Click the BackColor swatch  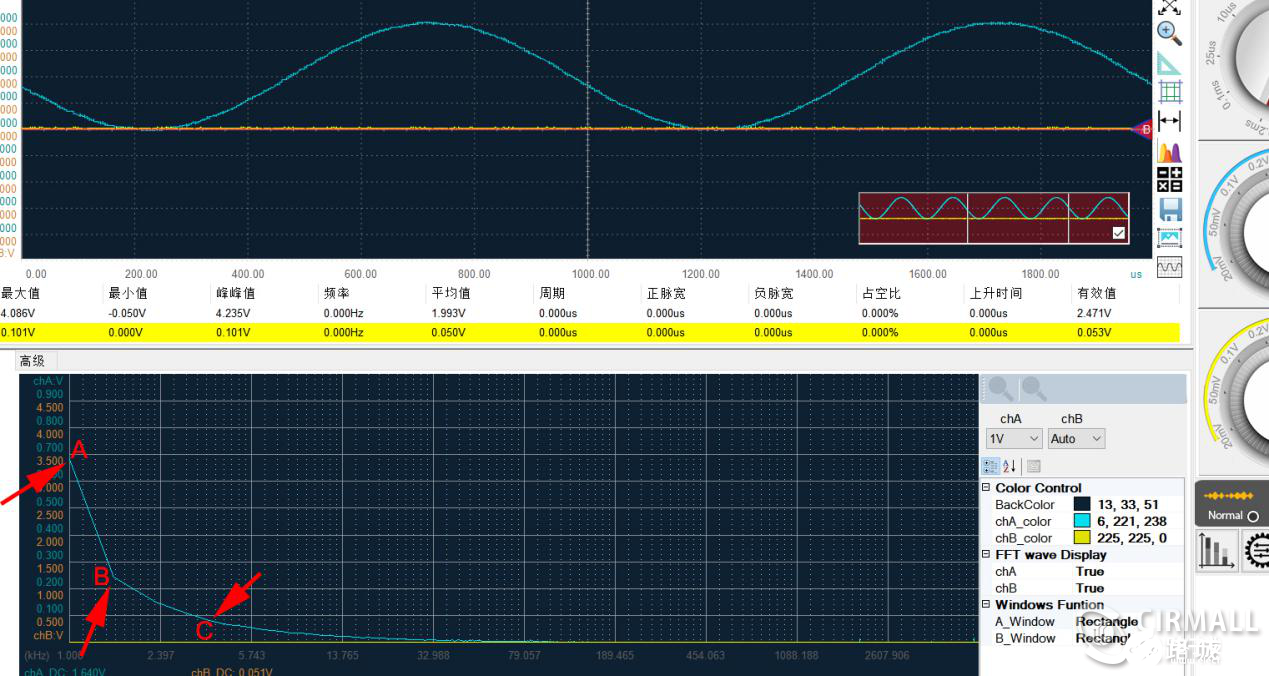pos(1082,505)
